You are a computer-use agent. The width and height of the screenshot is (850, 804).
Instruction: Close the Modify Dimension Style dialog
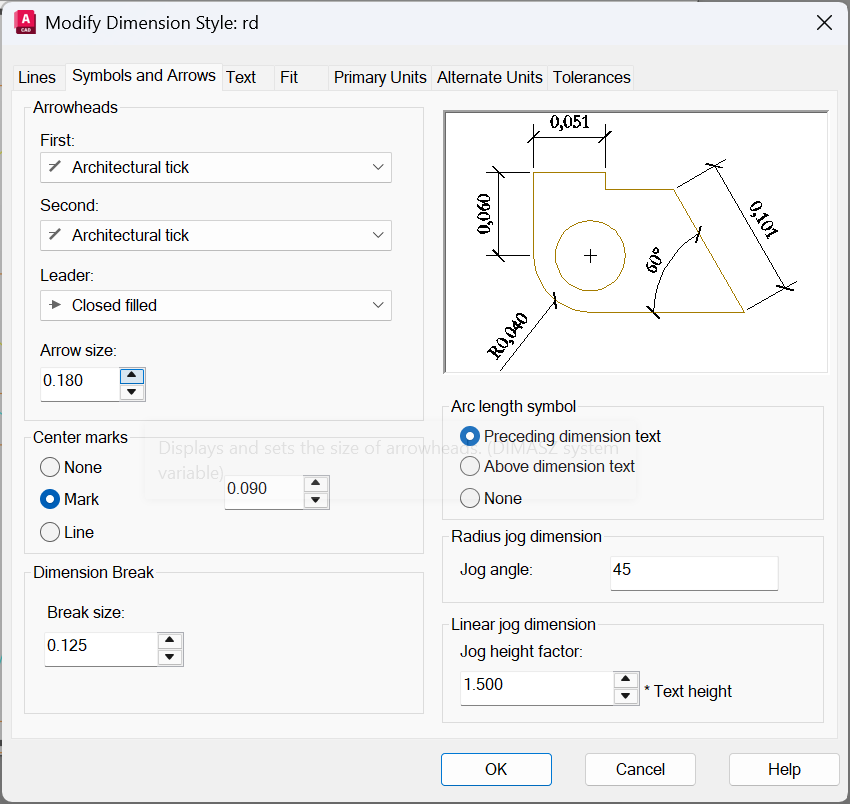click(824, 22)
